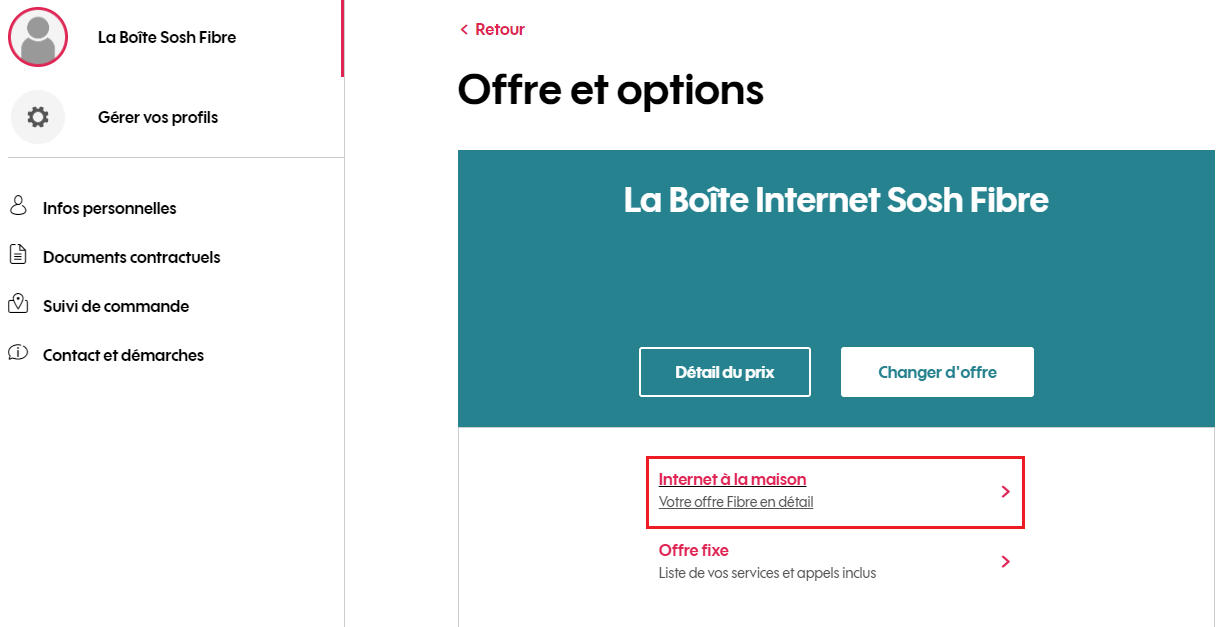1216x627 pixels.
Task: Open Infos personnelles menu item
Action: 110,208
